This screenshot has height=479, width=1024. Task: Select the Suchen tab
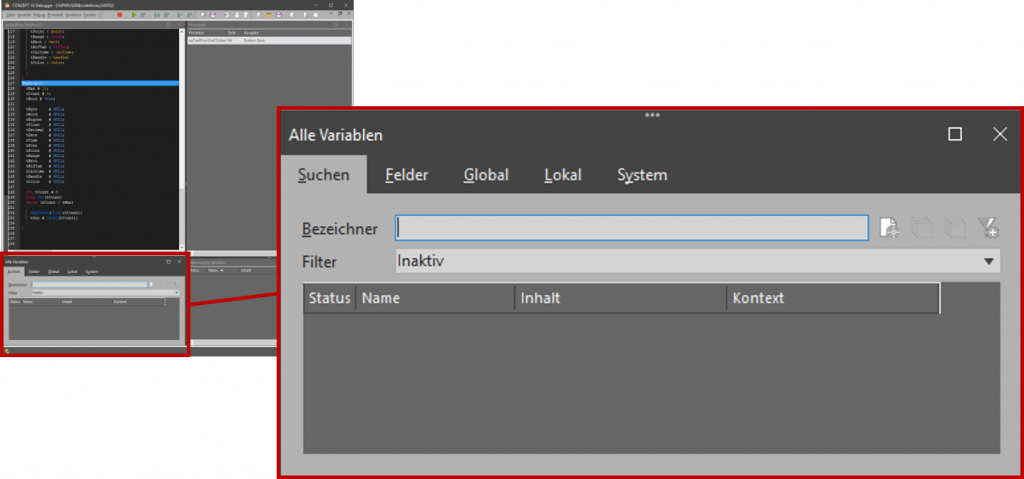pyautogui.click(x=323, y=175)
